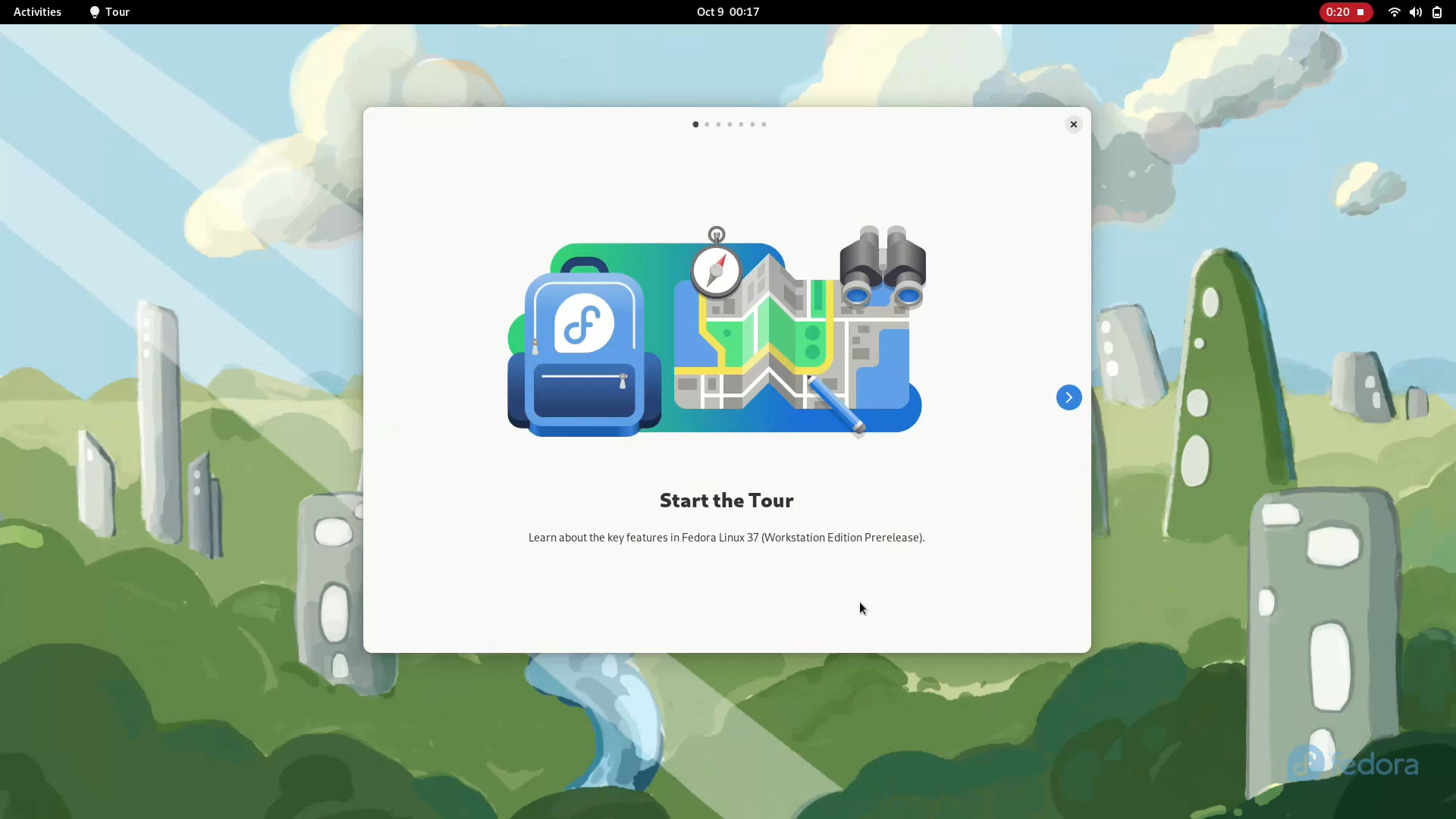Select the fifth page indicator dot
Image resolution: width=1456 pixels, height=819 pixels.
(741, 124)
